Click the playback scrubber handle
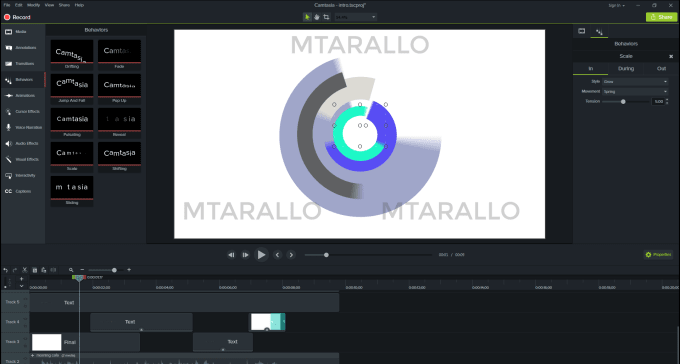This screenshot has height=364, width=680. click(326, 255)
